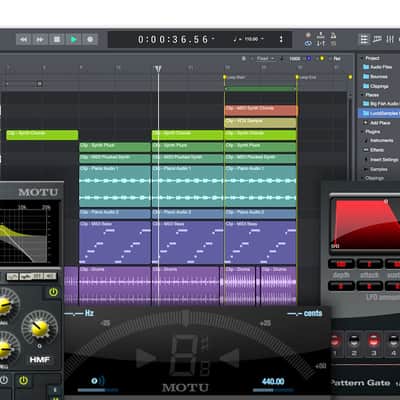Open the Clippings folder
Screen dimensions: 400x400
[x=376, y=86]
